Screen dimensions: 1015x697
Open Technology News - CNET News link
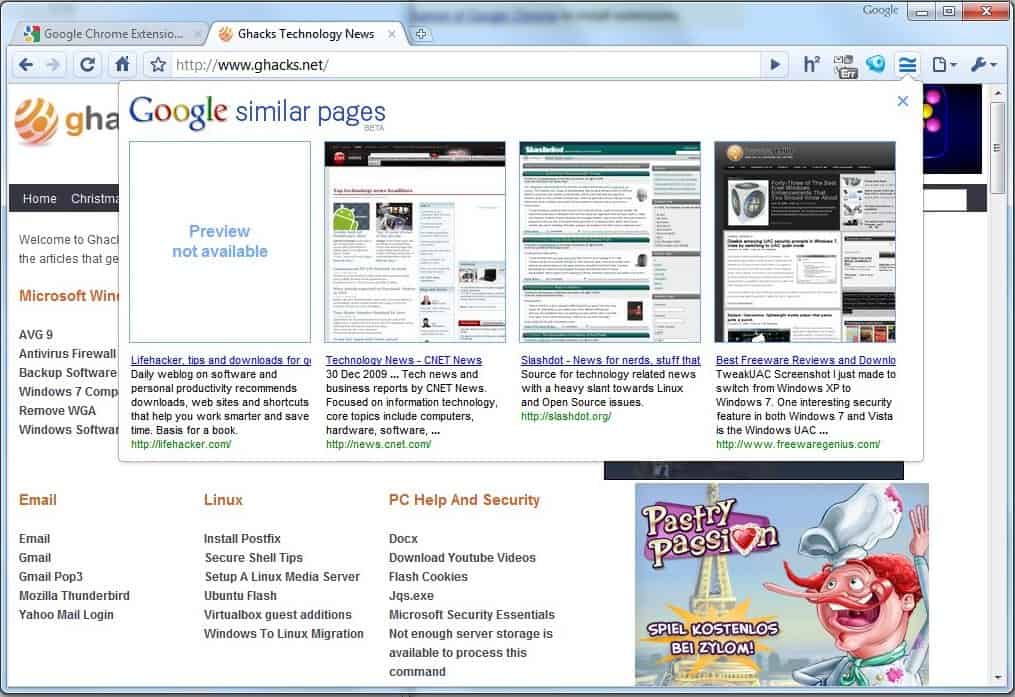pos(404,360)
